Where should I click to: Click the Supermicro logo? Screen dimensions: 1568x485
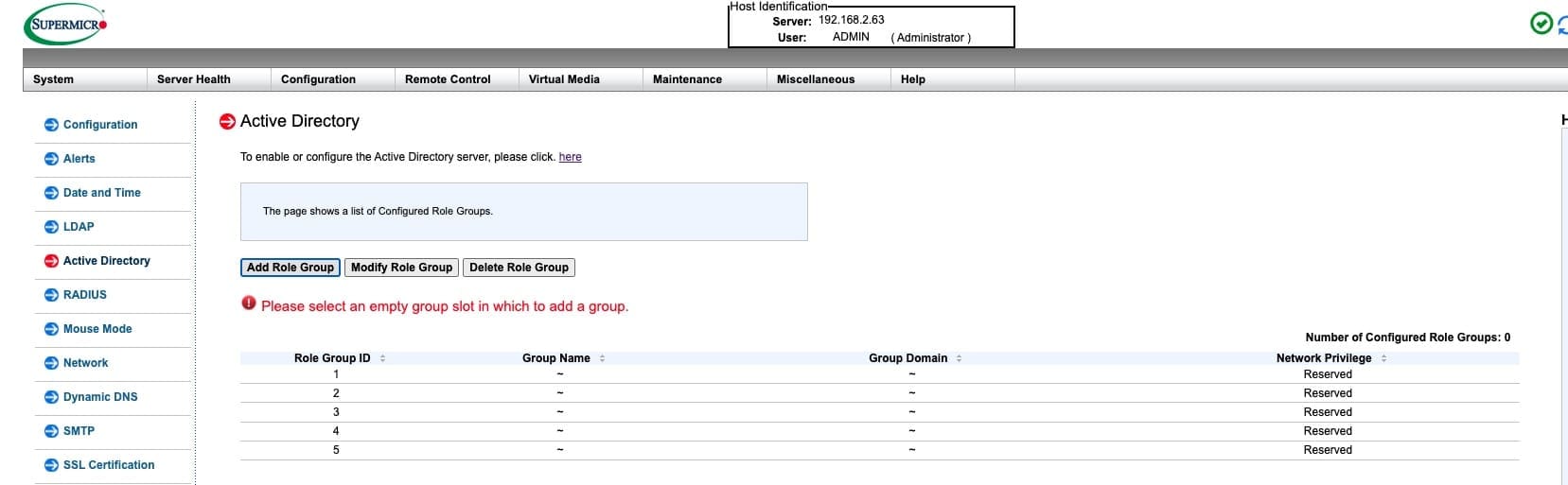click(65, 25)
